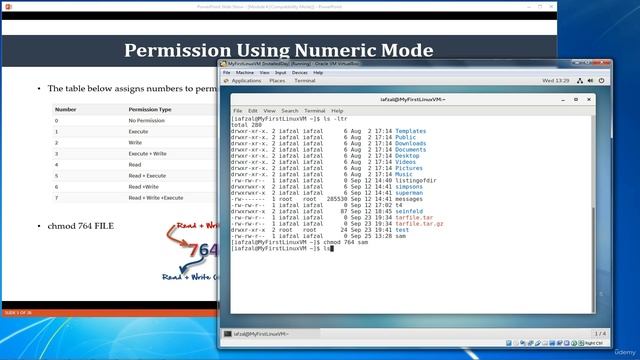Open terminal Help menu
Image resolution: width=640 pixels, height=360 pixels.
click(337, 111)
